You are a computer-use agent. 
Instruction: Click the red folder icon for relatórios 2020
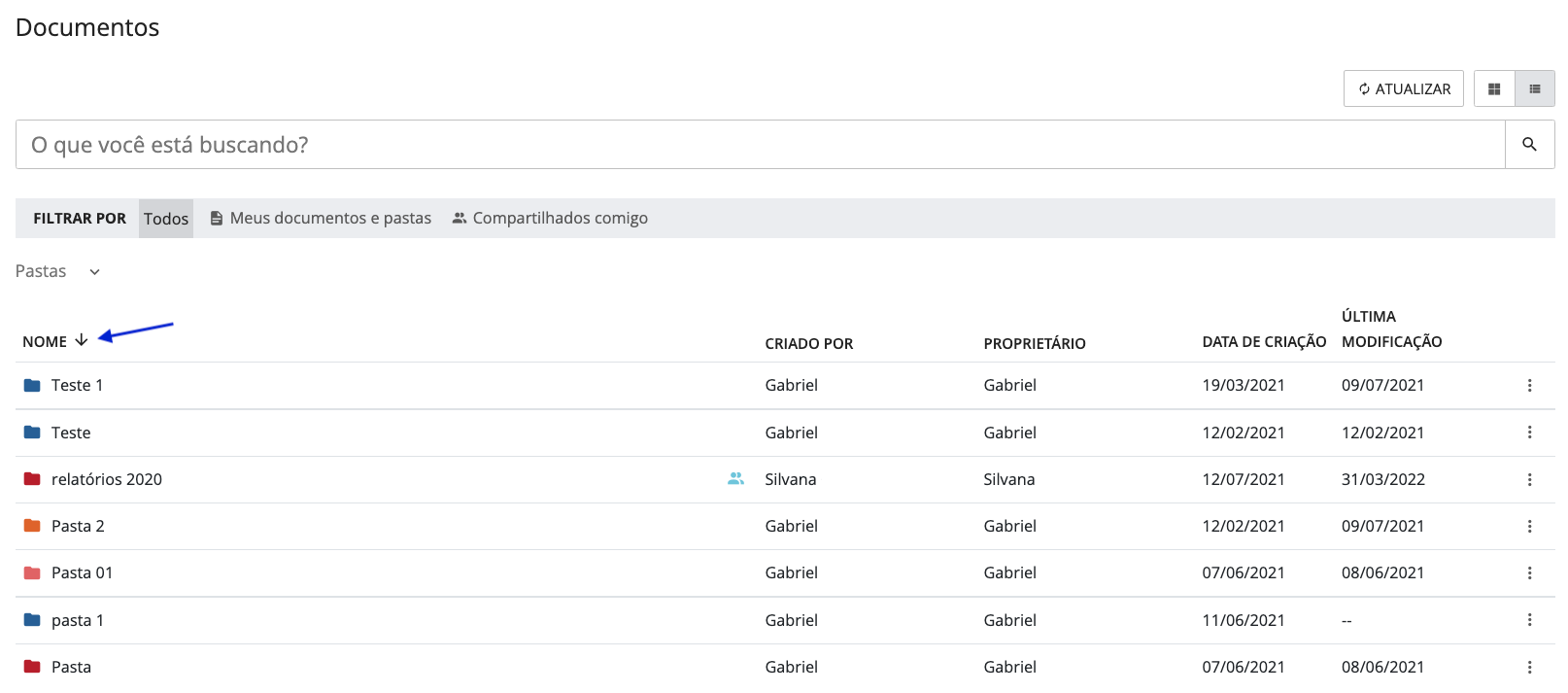[32, 479]
